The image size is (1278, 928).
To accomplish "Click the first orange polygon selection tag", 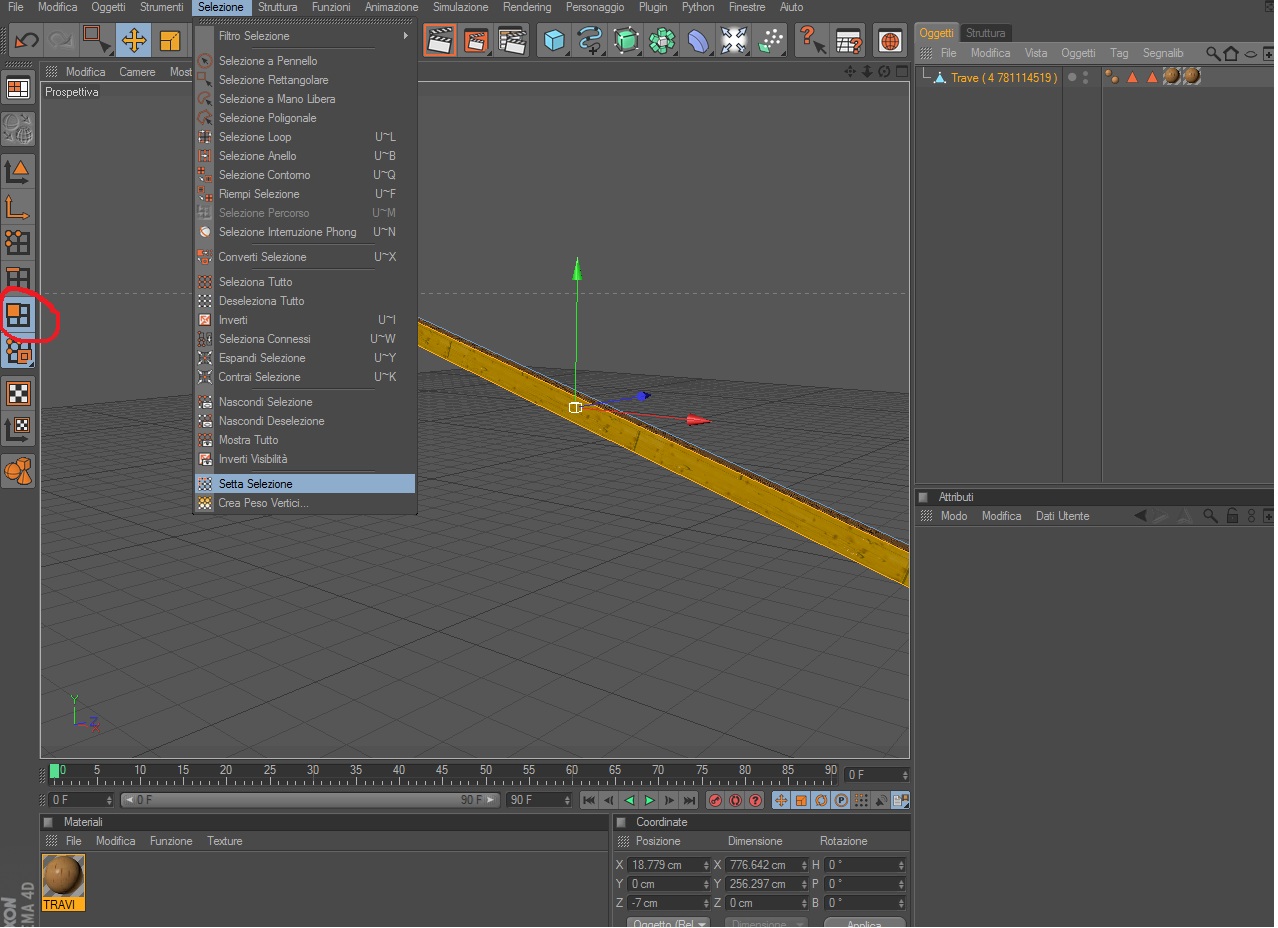I will click(1133, 77).
